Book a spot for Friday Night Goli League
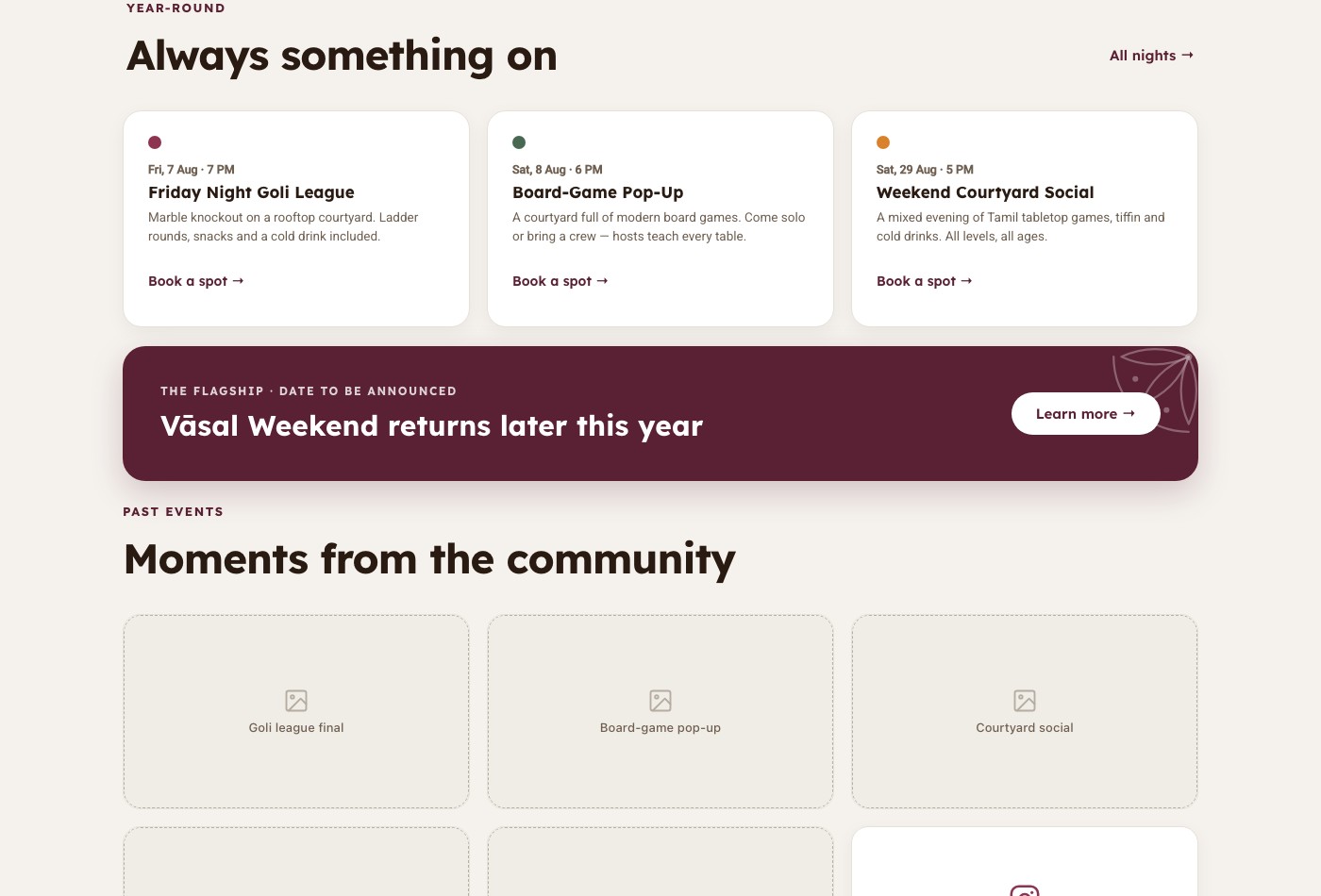 pyautogui.click(x=196, y=281)
